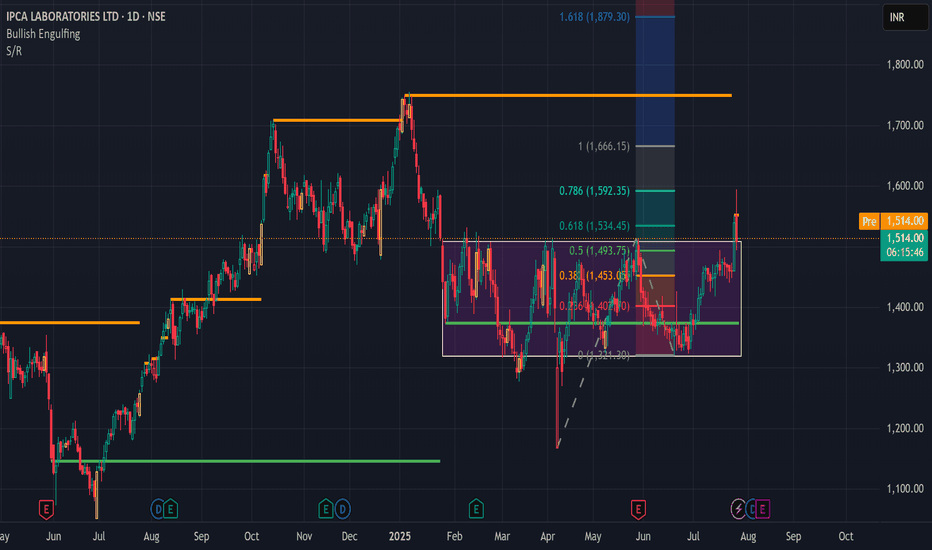The image size is (932, 550).
Task: Open the red earnings marker near Jun 2024
Action: click(x=46, y=509)
